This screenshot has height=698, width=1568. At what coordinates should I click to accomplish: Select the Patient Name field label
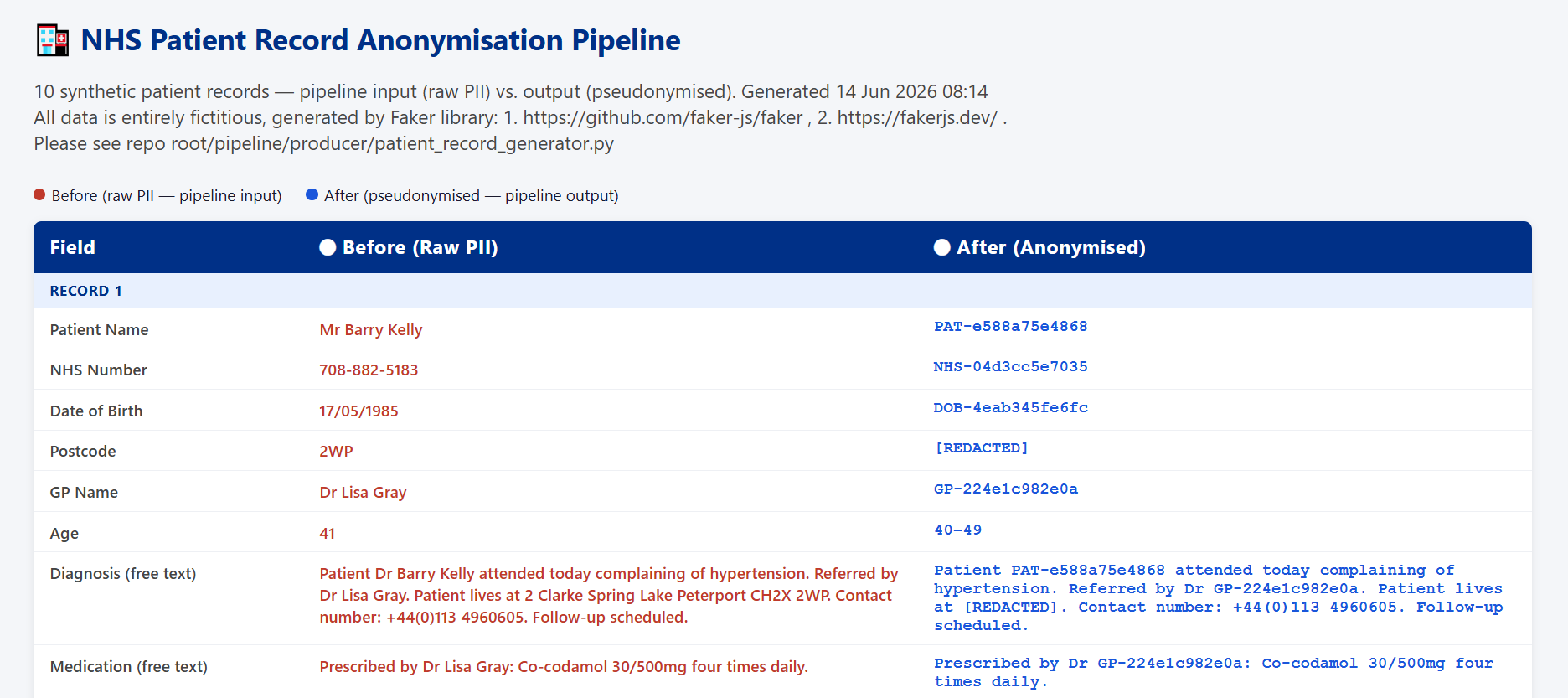(99, 329)
